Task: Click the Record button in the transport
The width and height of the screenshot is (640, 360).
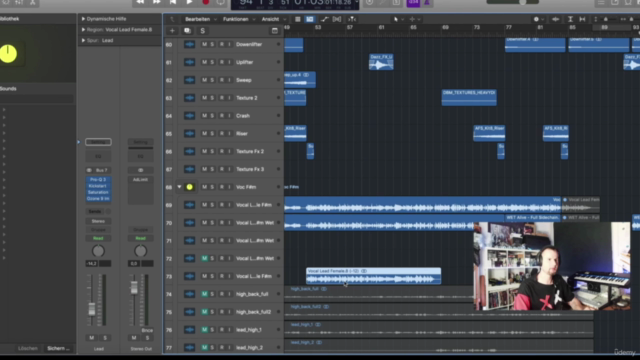Action: (206, 2)
